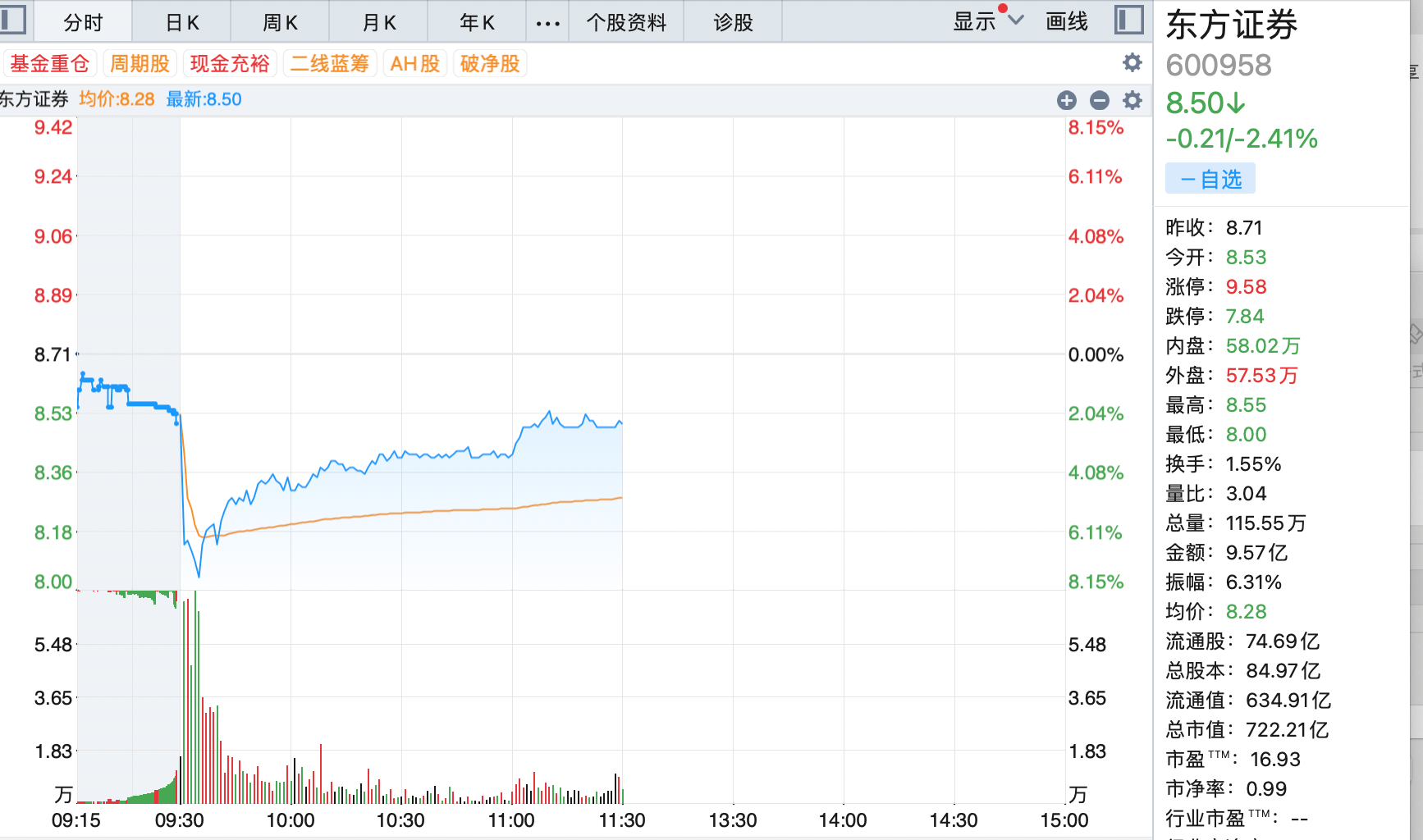The image size is (1423, 840).
Task: Zoom out chart with minus icon
Action: click(1100, 100)
